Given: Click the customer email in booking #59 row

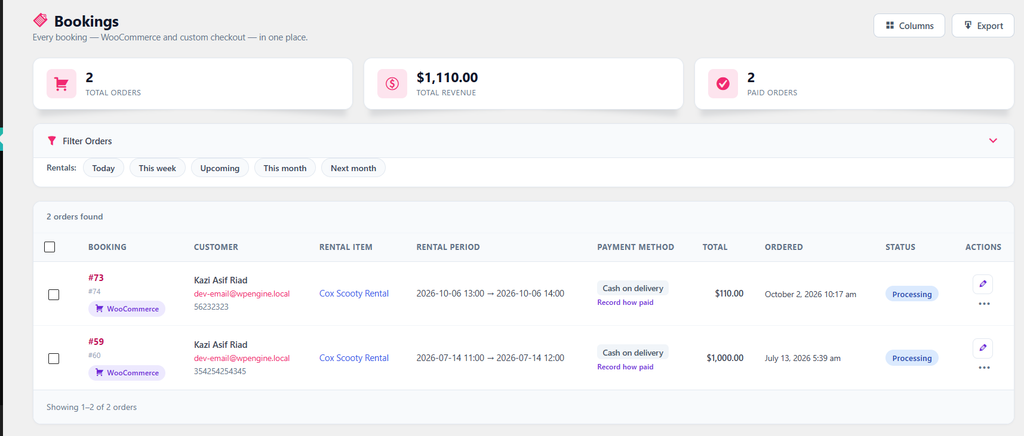Looking at the screenshot, I should pyautogui.click(x=242, y=358).
